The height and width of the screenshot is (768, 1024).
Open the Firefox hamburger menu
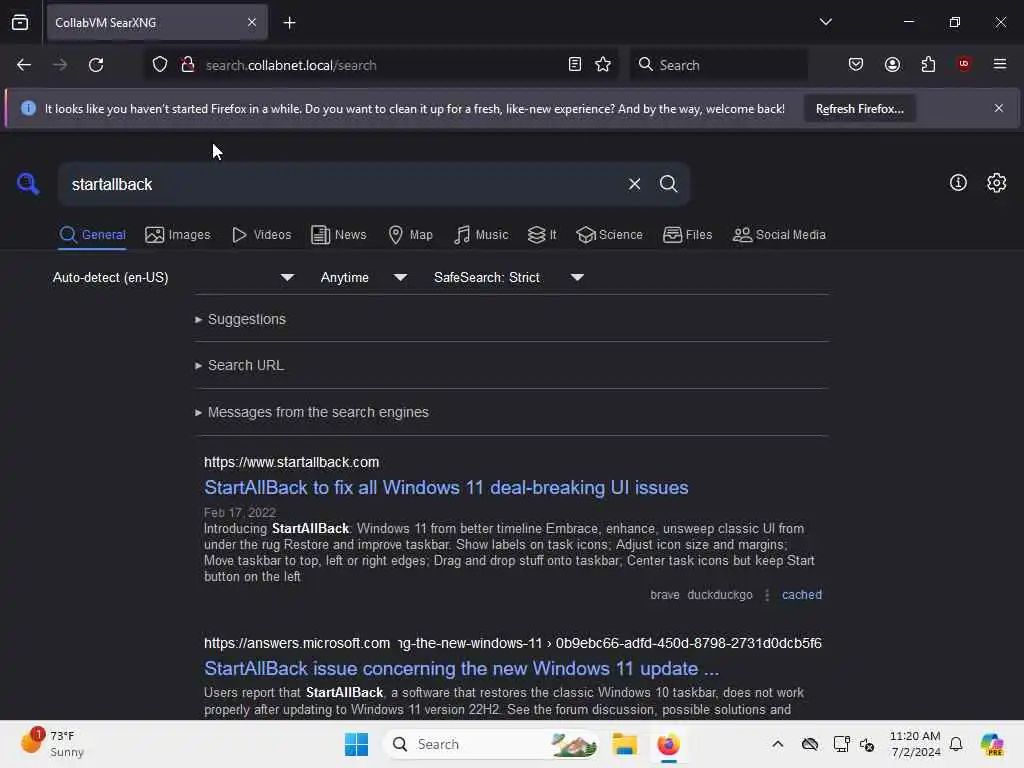click(x=999, y=64)
